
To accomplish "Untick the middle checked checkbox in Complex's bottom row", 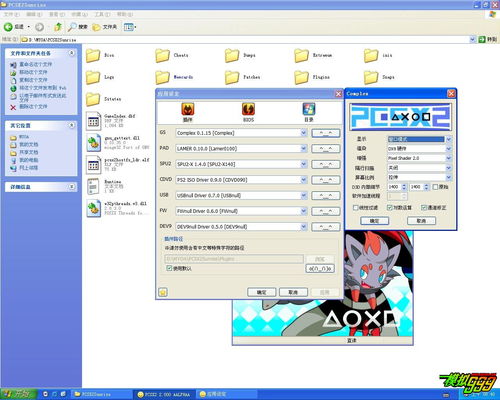I will [x=389, y=207].
